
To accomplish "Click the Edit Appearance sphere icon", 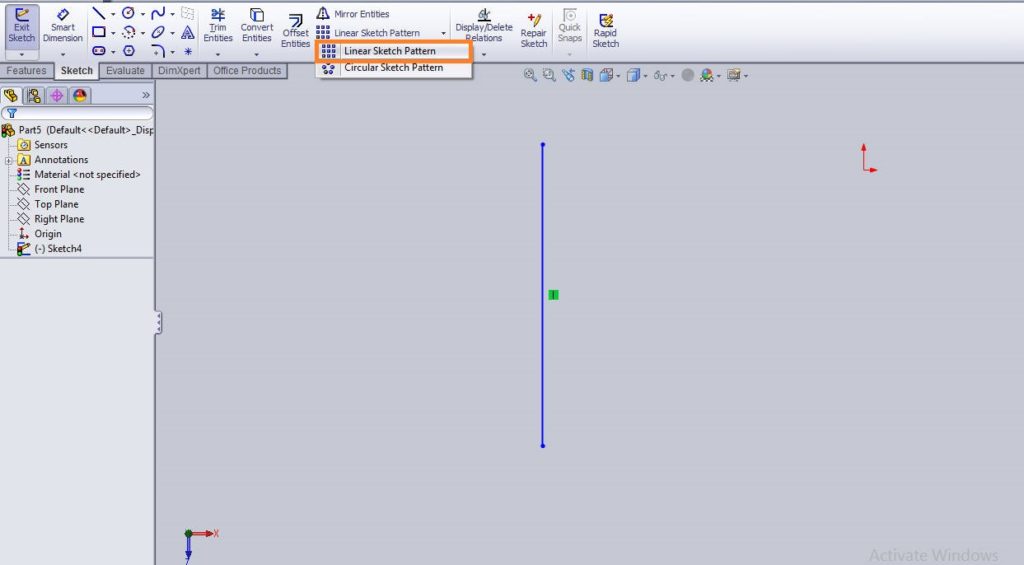I will point(687,75).
